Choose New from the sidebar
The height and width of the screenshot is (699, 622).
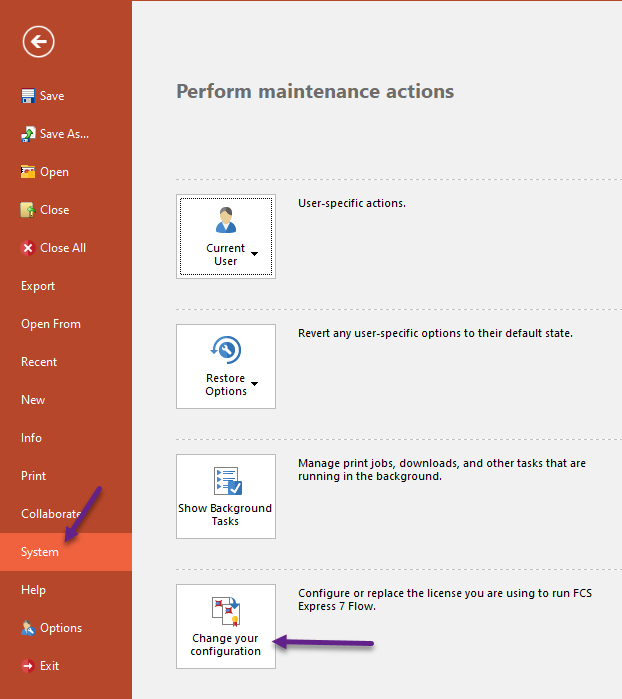(x=33, y=400)
